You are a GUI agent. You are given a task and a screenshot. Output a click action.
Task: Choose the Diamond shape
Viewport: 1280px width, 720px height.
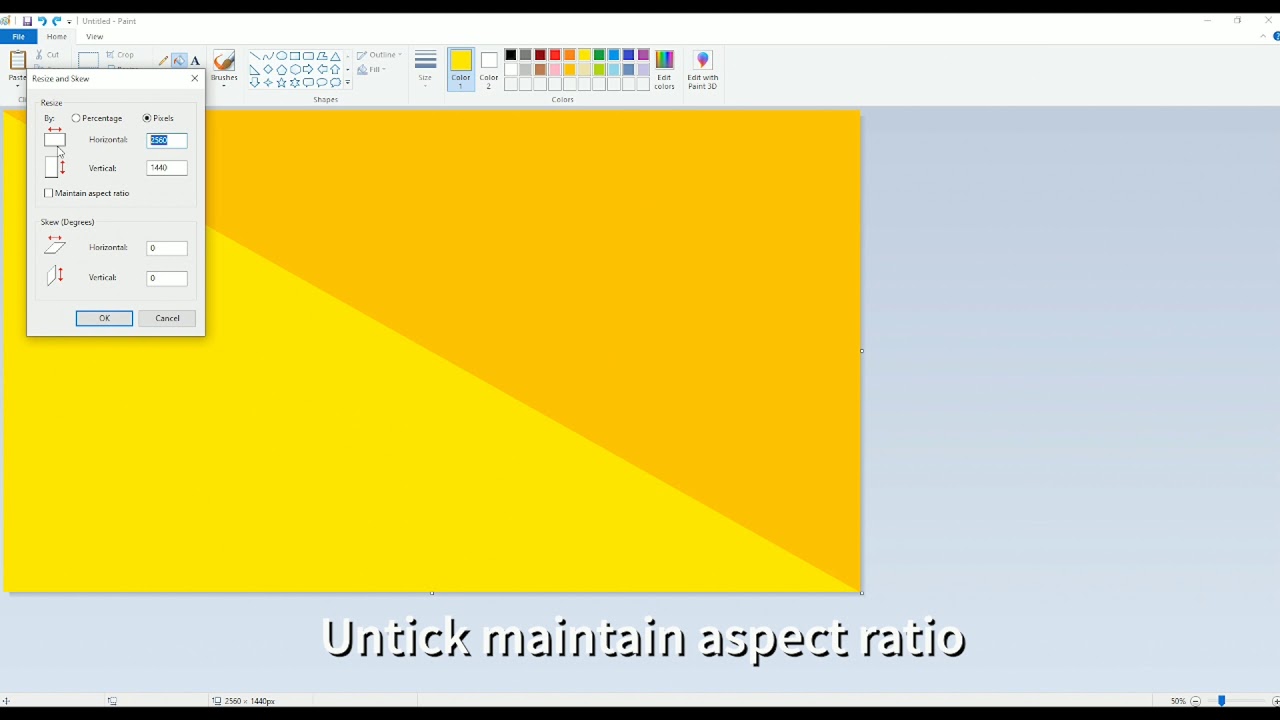pyautogui.click(x=268, y=69)
